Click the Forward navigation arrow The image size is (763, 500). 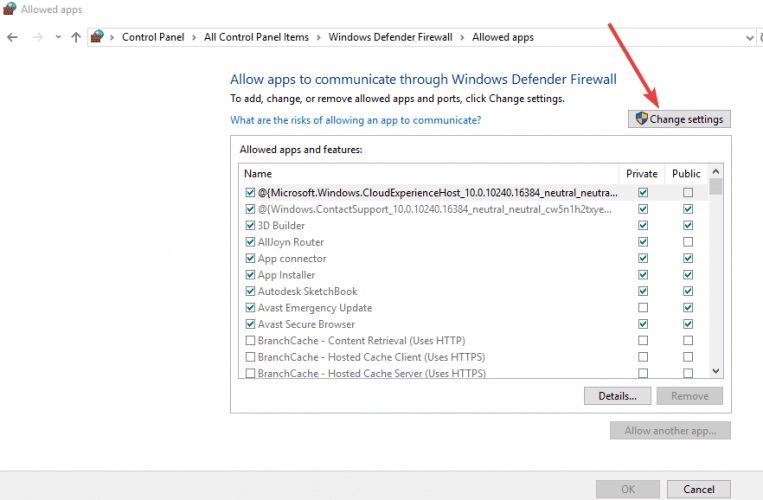[x=37, y=37]
